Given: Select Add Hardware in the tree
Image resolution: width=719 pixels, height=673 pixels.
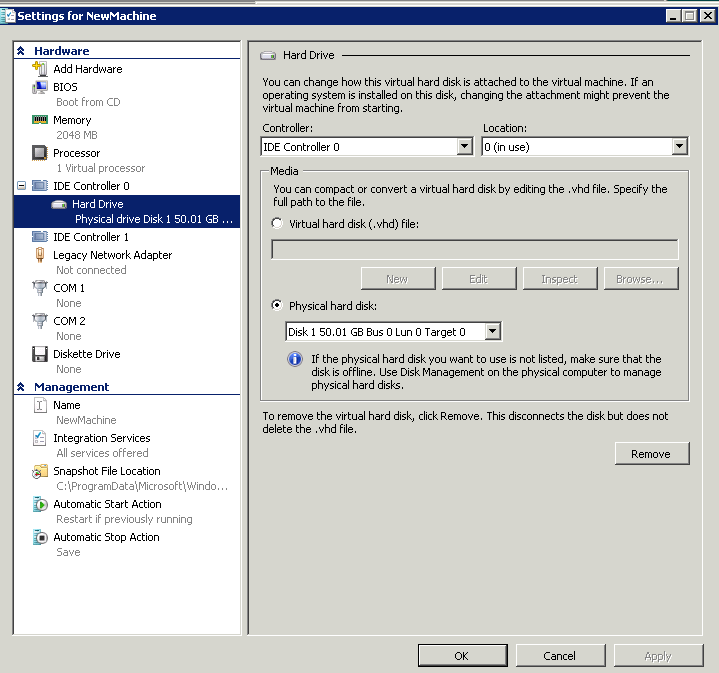Looking at the screenshot, I should click(88, 69).
